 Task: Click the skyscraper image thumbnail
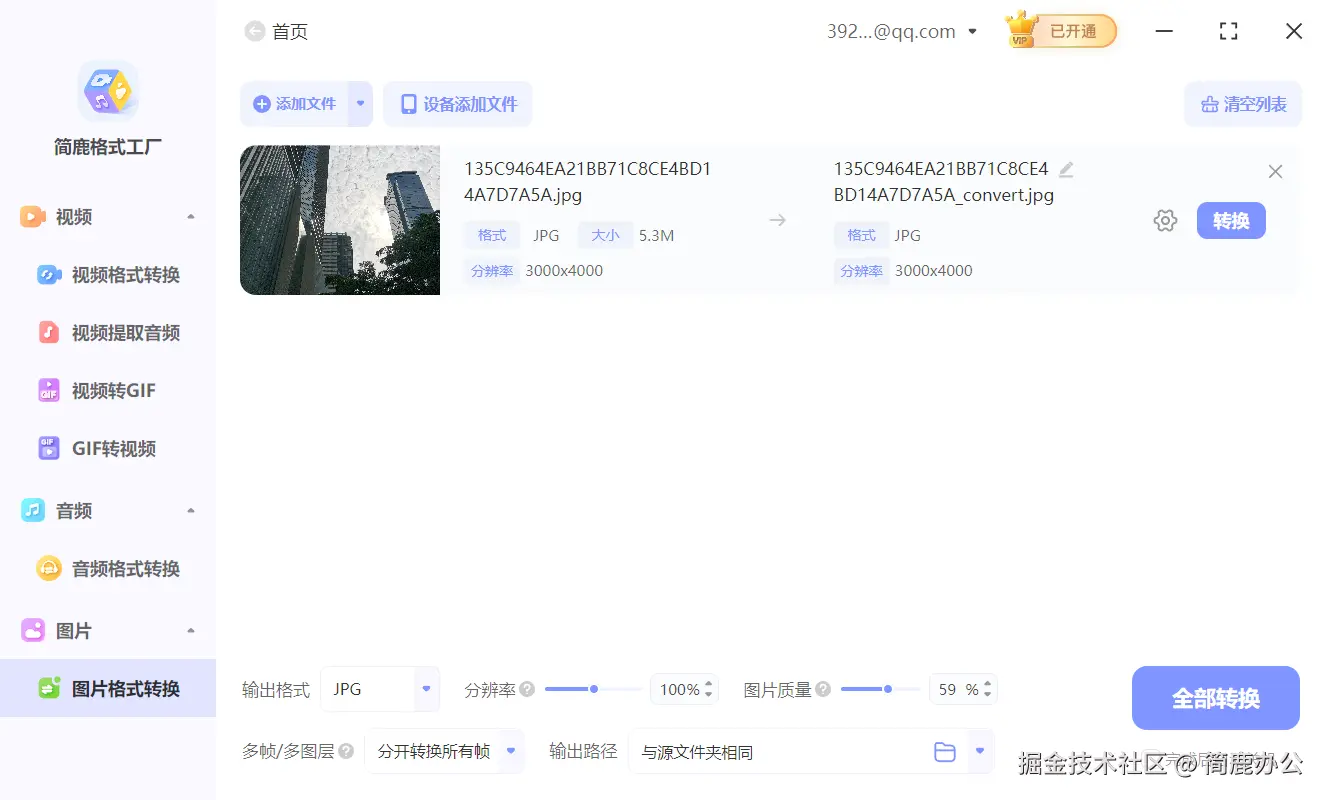[x=340, y=220]
